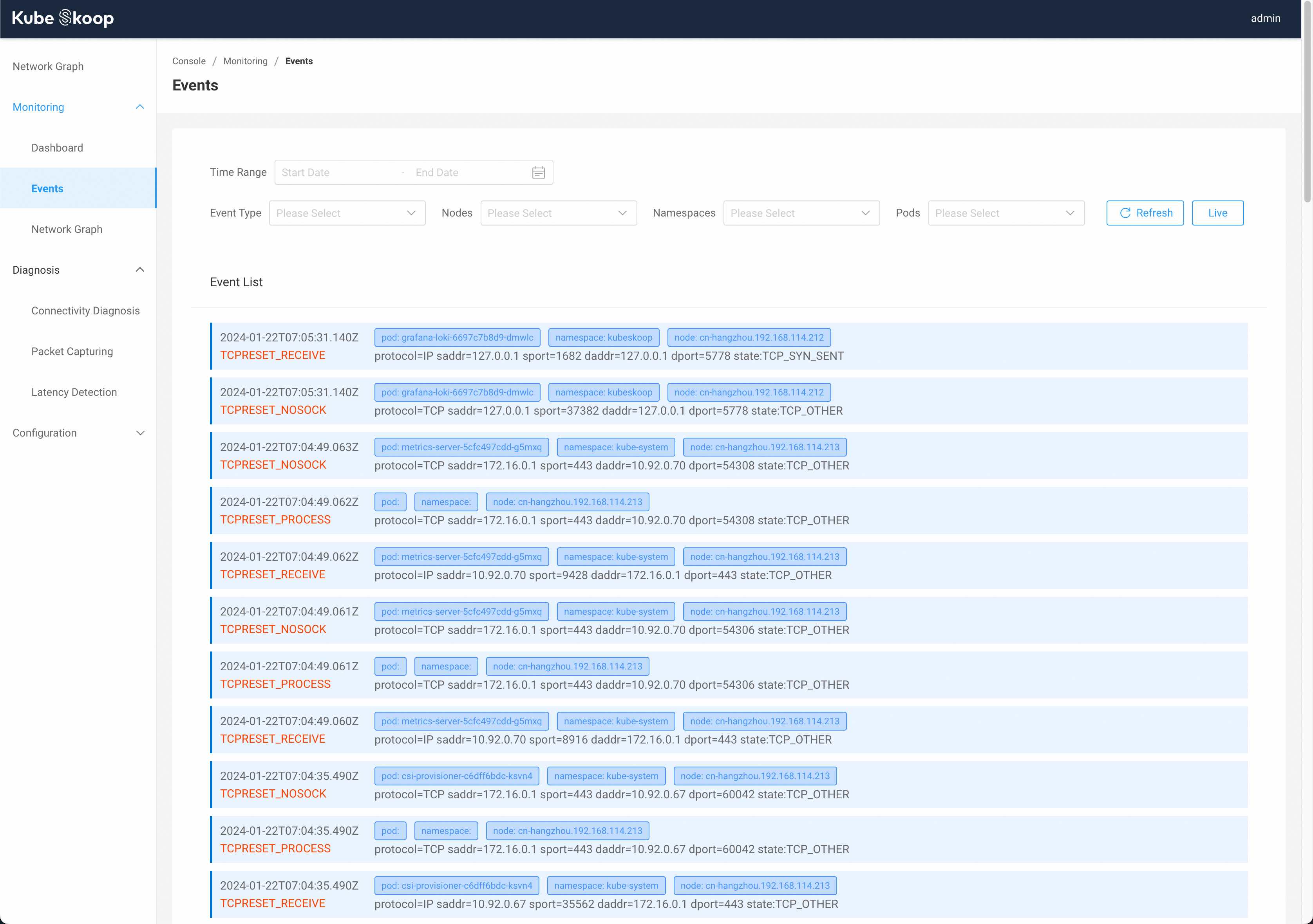Image resolution: width=1313 pixels, height=924 pixels.
Task: Click the Refresh button
Action: coord(1144,213)
